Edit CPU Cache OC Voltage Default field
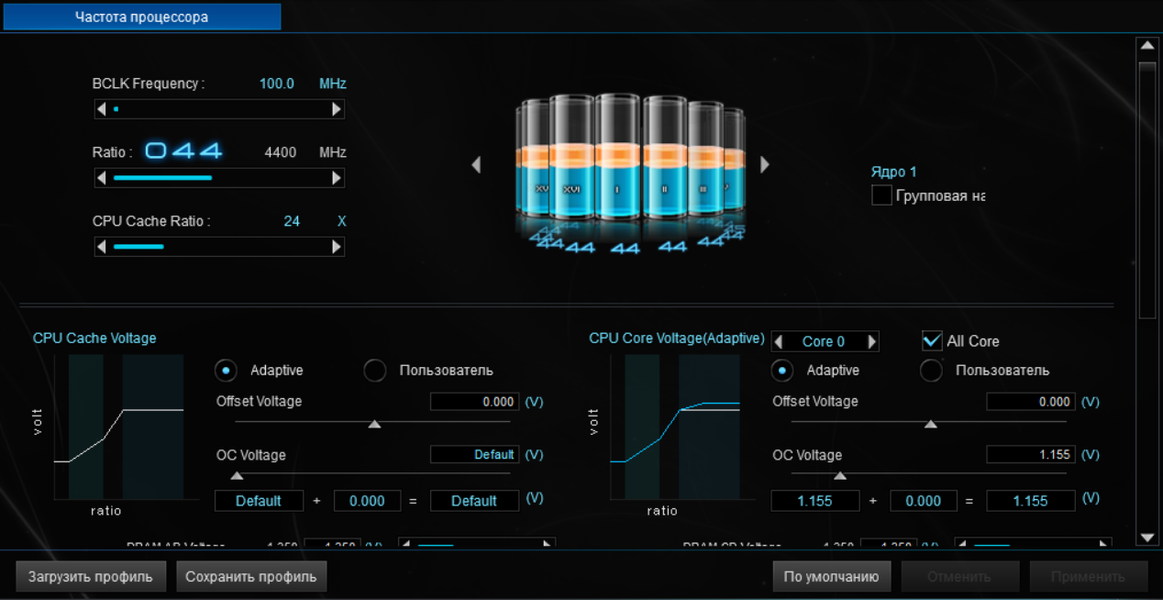1163x600 pixels. pyautogui.click(x=475, y=455)
